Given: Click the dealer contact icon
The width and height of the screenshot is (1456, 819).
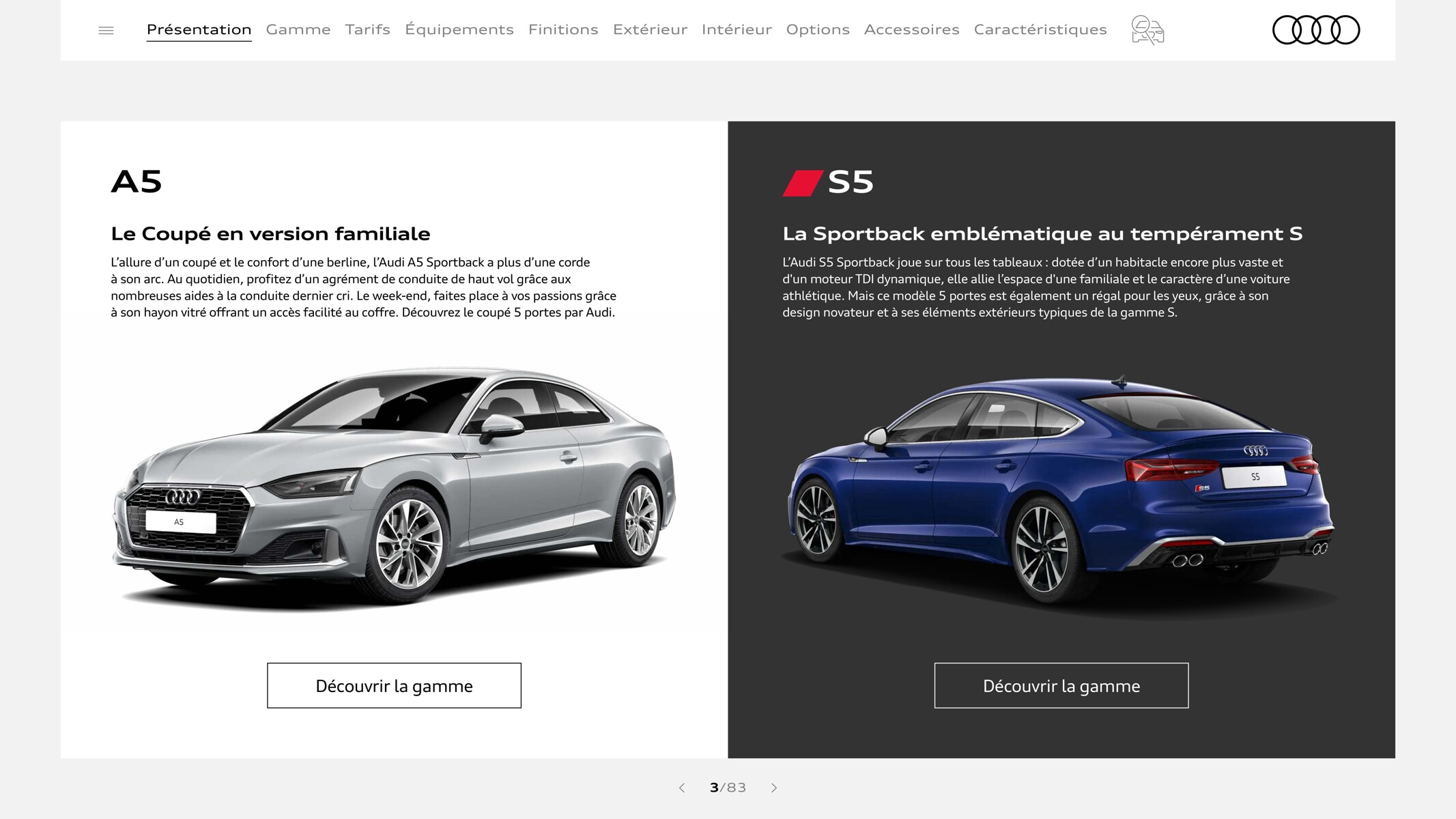Looking at the screenshot, I should (1147, 30).
